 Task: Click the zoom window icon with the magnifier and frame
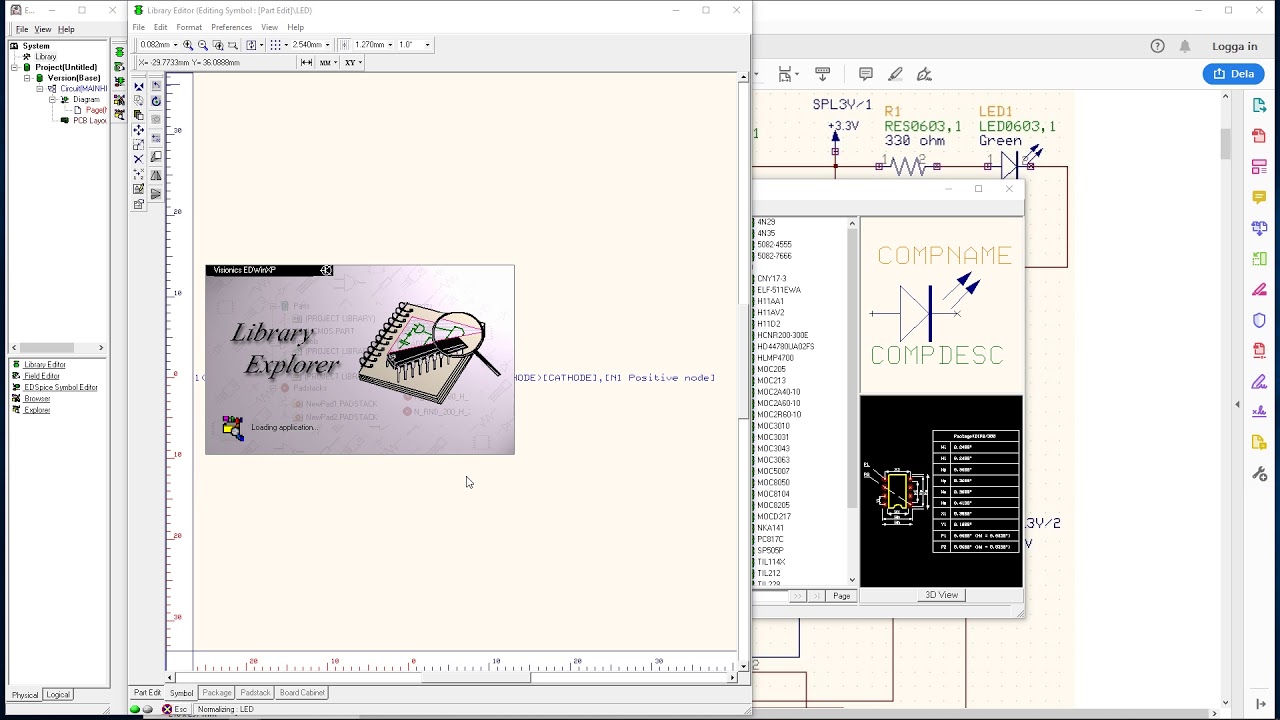218,45
